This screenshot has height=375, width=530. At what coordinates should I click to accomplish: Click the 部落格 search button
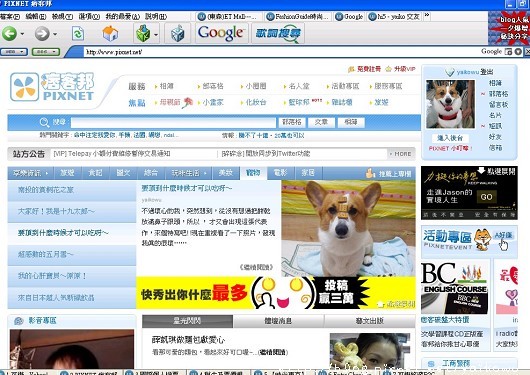pyautogui.click(x=292, y=122)
